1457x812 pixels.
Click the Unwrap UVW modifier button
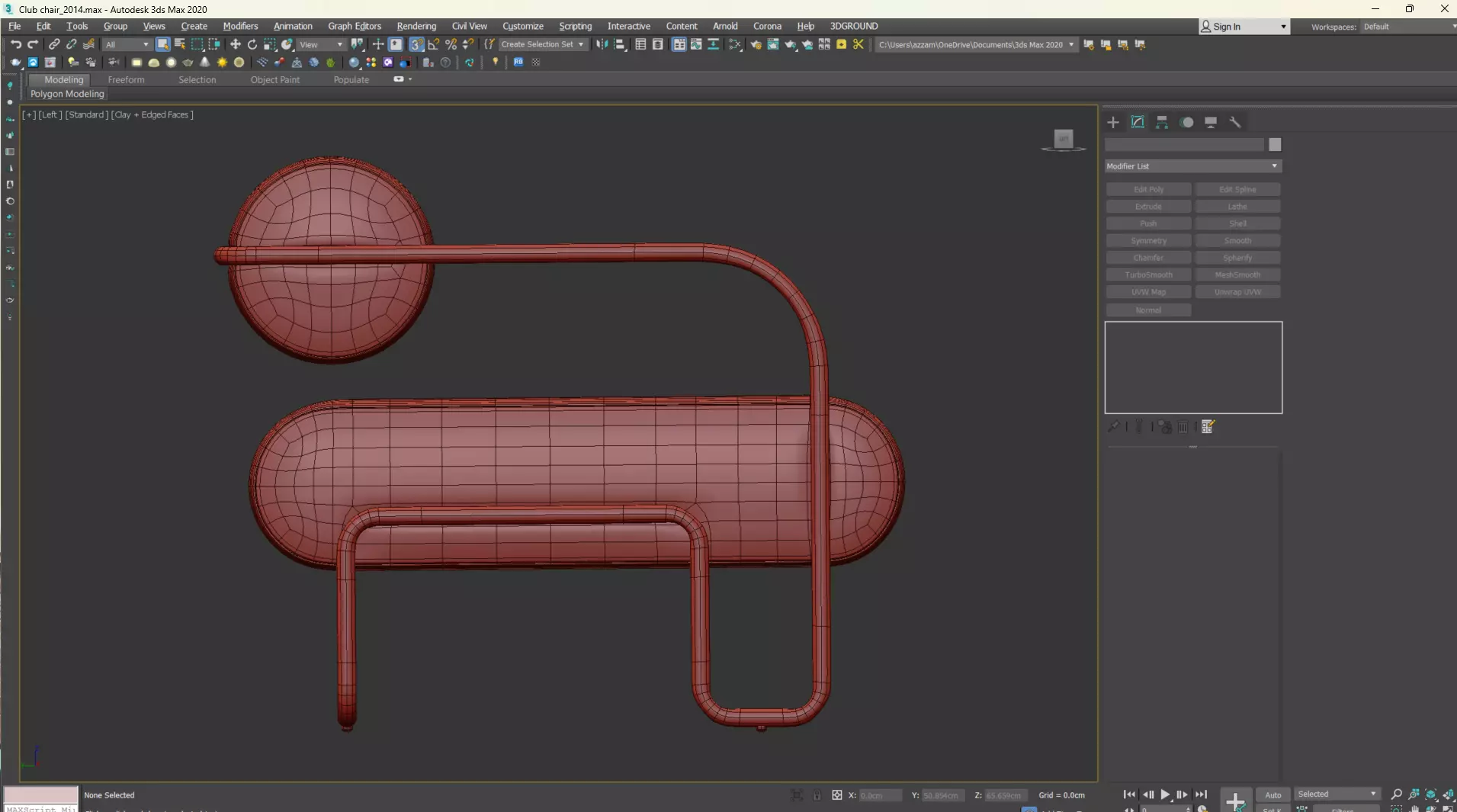pos(1237,292)
